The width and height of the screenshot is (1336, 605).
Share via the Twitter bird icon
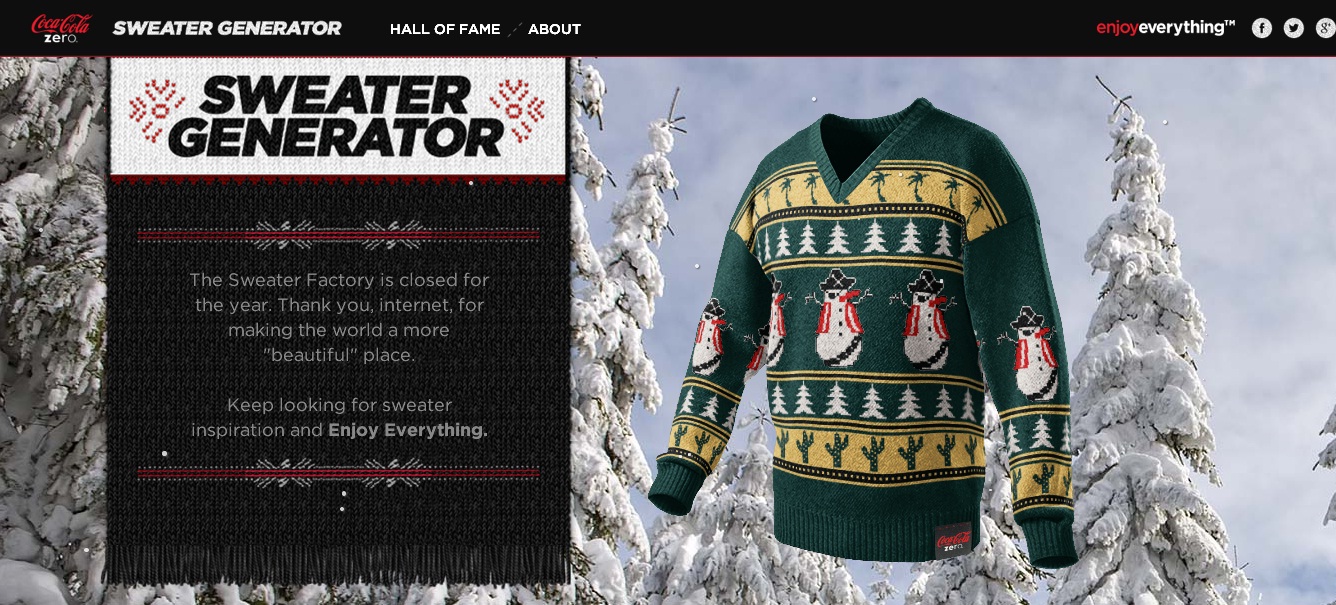pos(1294,28)
